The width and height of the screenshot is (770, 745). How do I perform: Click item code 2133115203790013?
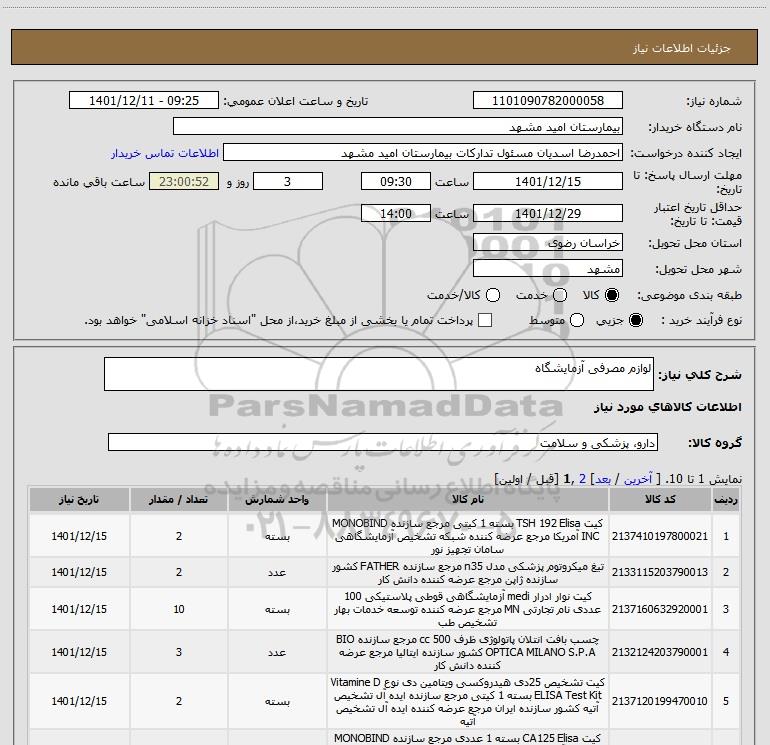(660, 572)
